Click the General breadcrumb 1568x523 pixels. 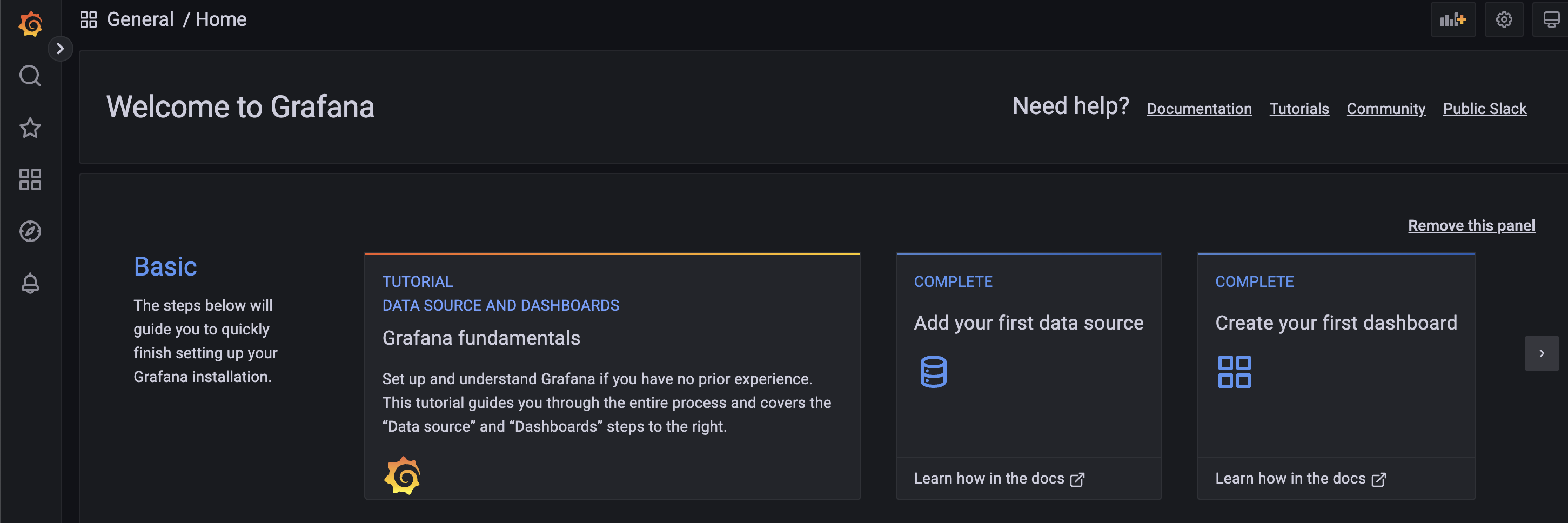click(140, 19)
